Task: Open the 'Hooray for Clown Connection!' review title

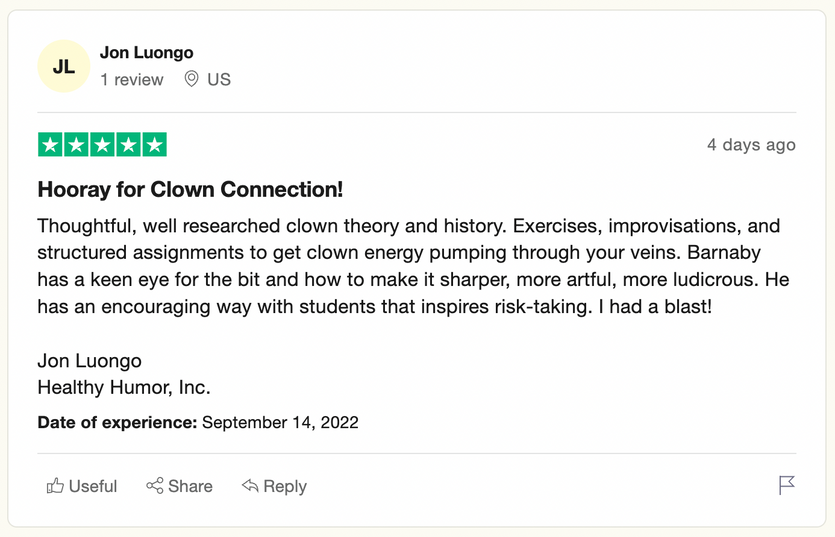Action: (190, 189)
